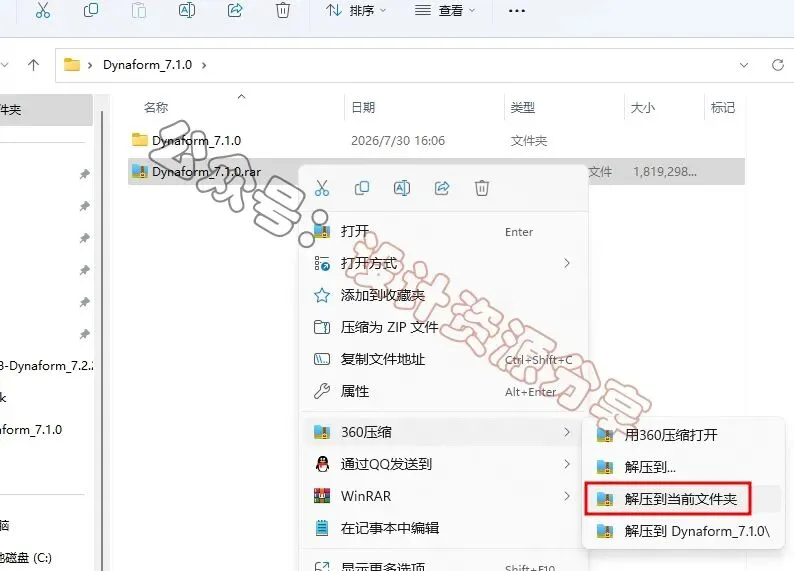Choose 在记事本中编辑 entry
Image resolution: width=794 pixels, height=571 pixels.
pyautogui.click(x=444, y=528)
